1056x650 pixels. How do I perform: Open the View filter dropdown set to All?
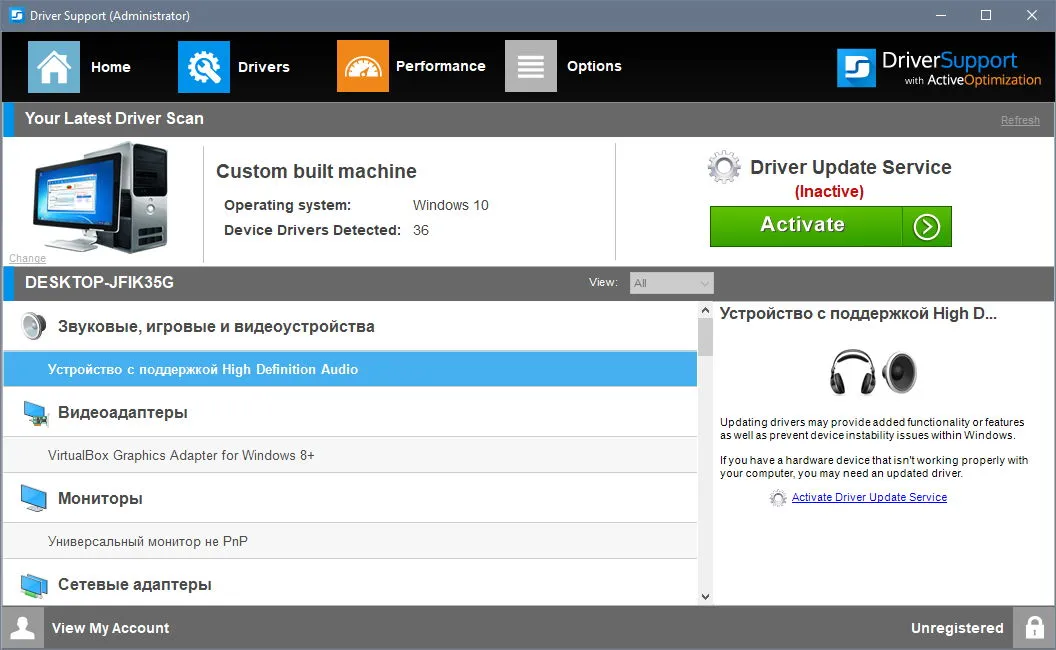(x=671, y=283)
